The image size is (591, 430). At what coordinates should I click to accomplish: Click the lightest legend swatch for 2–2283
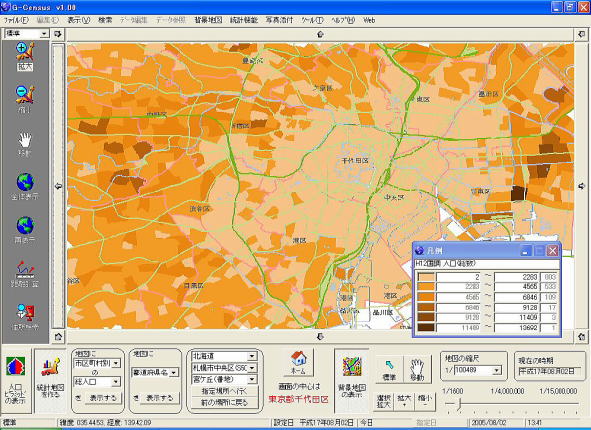click(x=426, y=277)
